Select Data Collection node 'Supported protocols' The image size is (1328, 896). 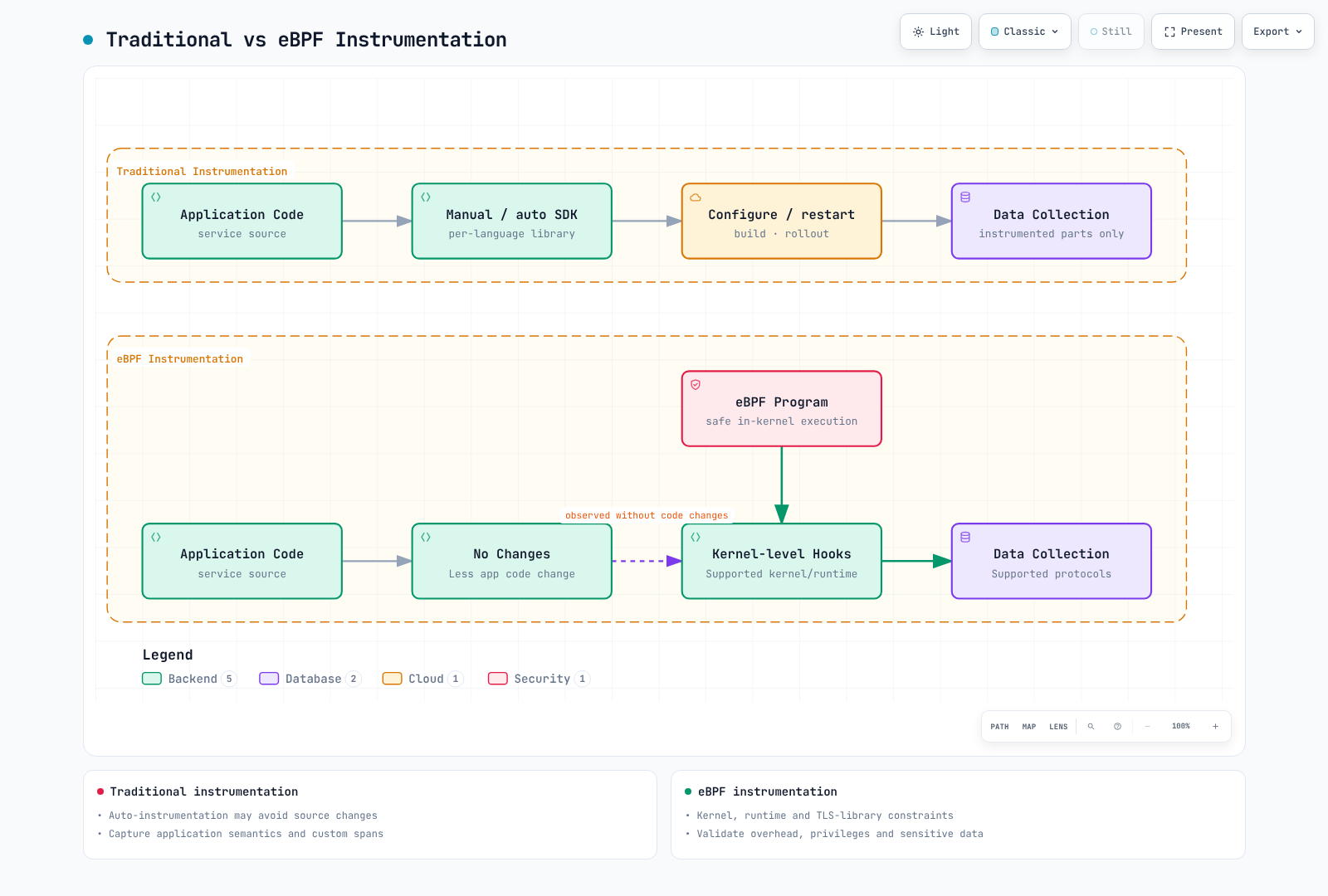point(1052,562)
